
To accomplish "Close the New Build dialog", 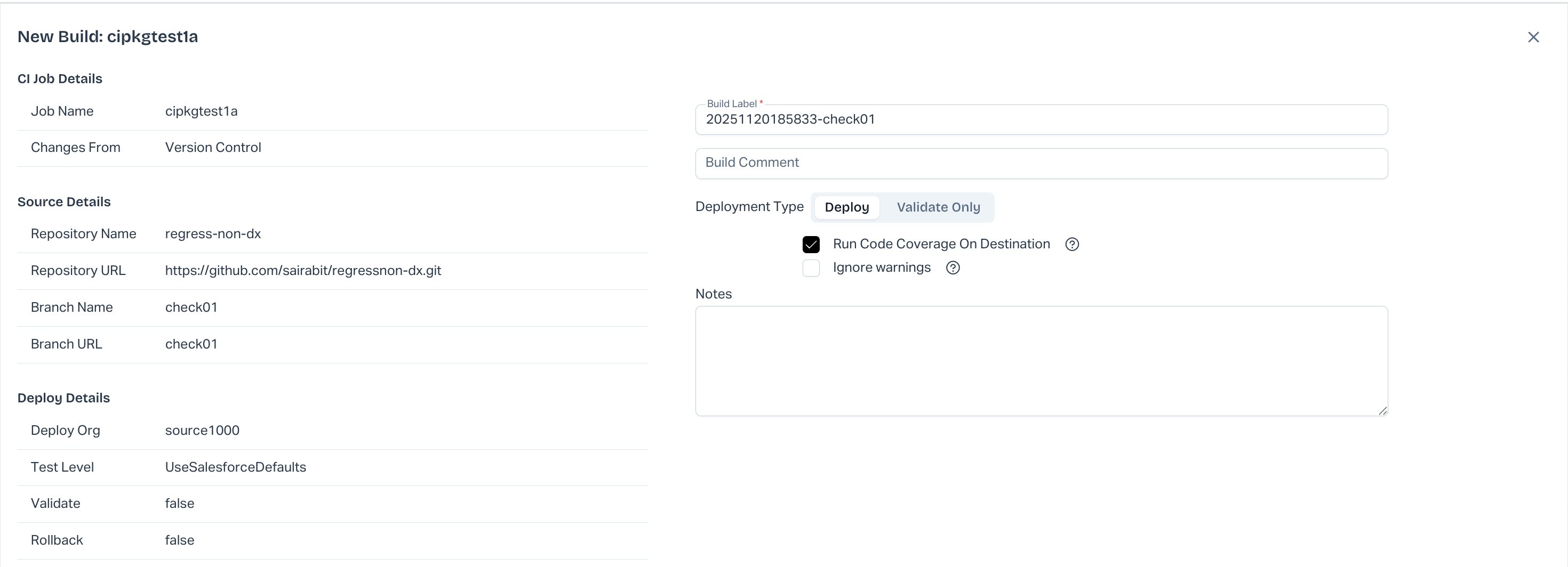I will [x=1533, y=37].
